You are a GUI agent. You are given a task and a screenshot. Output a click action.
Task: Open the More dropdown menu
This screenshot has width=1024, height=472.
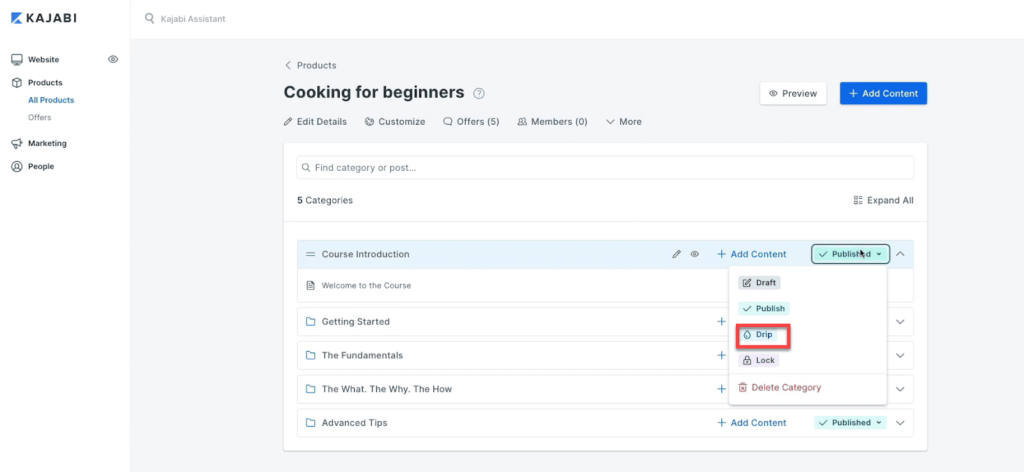point(624,121)
